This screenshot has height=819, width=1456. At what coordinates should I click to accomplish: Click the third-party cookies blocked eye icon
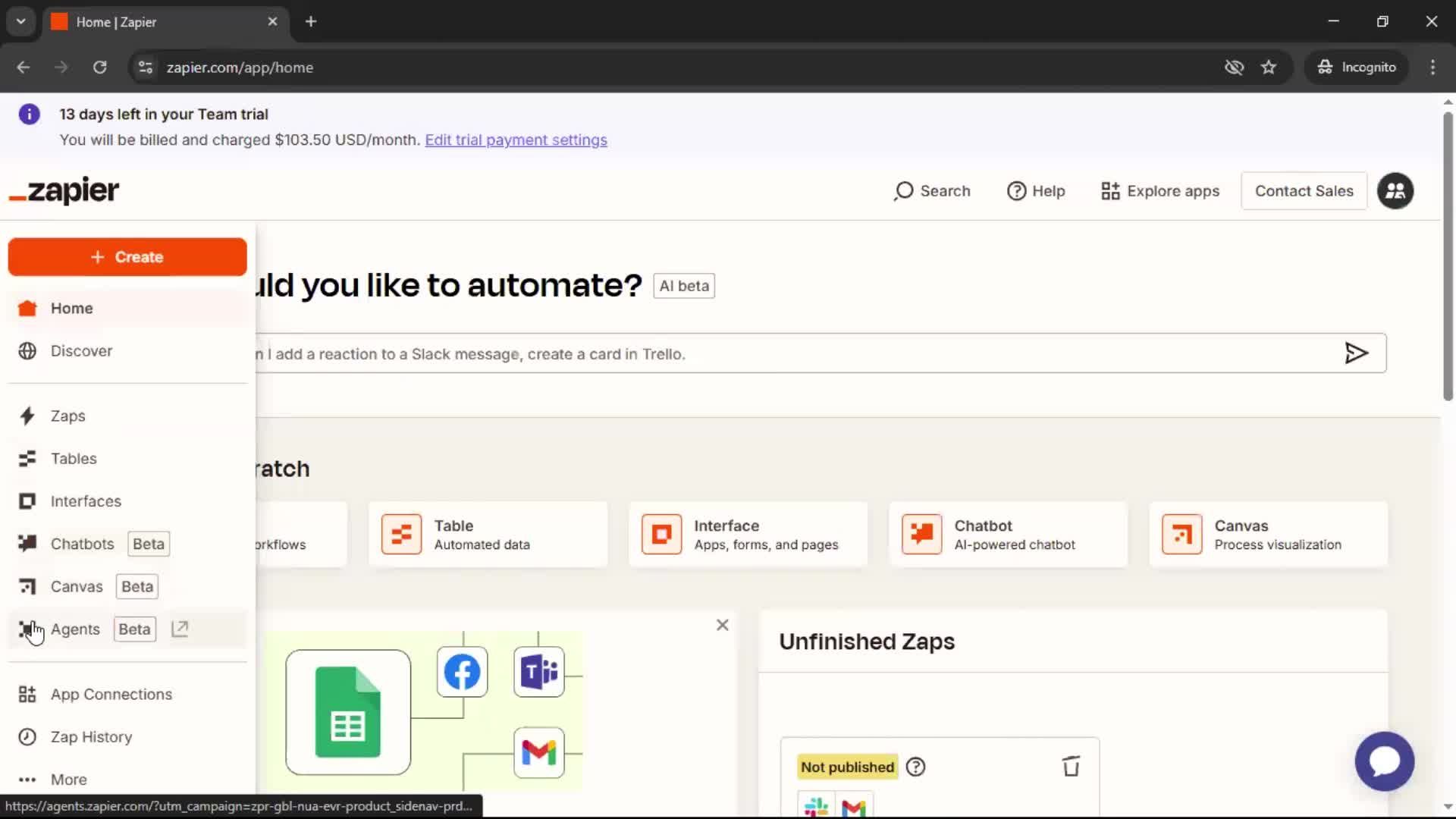coord(1234,67)
